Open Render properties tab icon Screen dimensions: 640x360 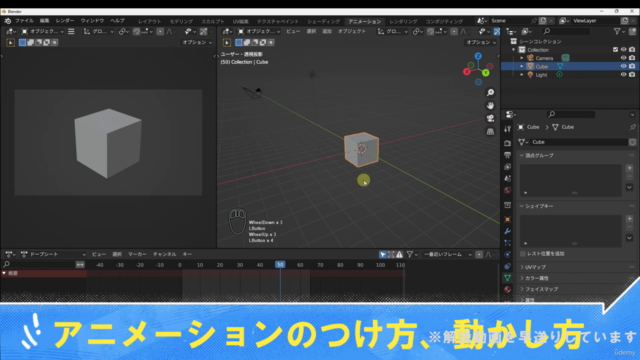click(x=507, y=143)
